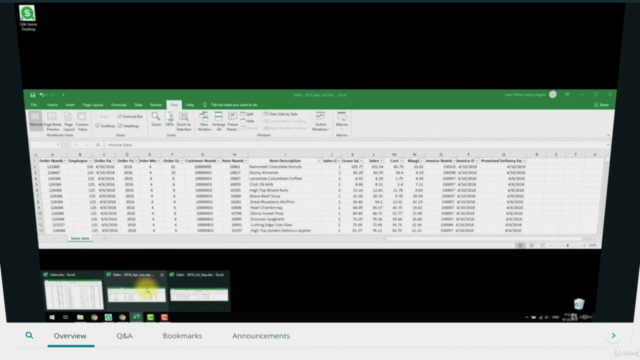
Task: Click the Split window option
Action: coord(247,114)
